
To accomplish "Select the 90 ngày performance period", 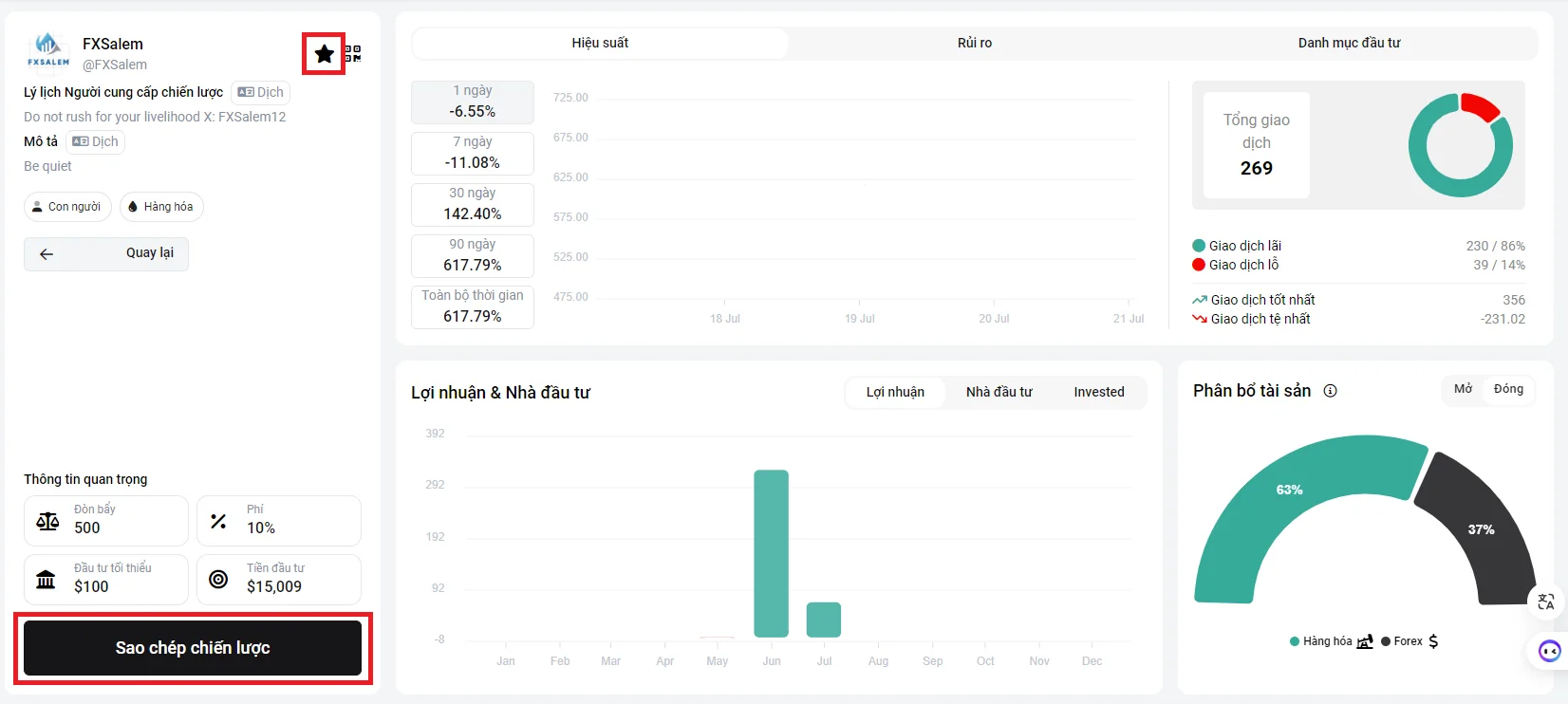I will pyautogui.click(x=473, y=255).
